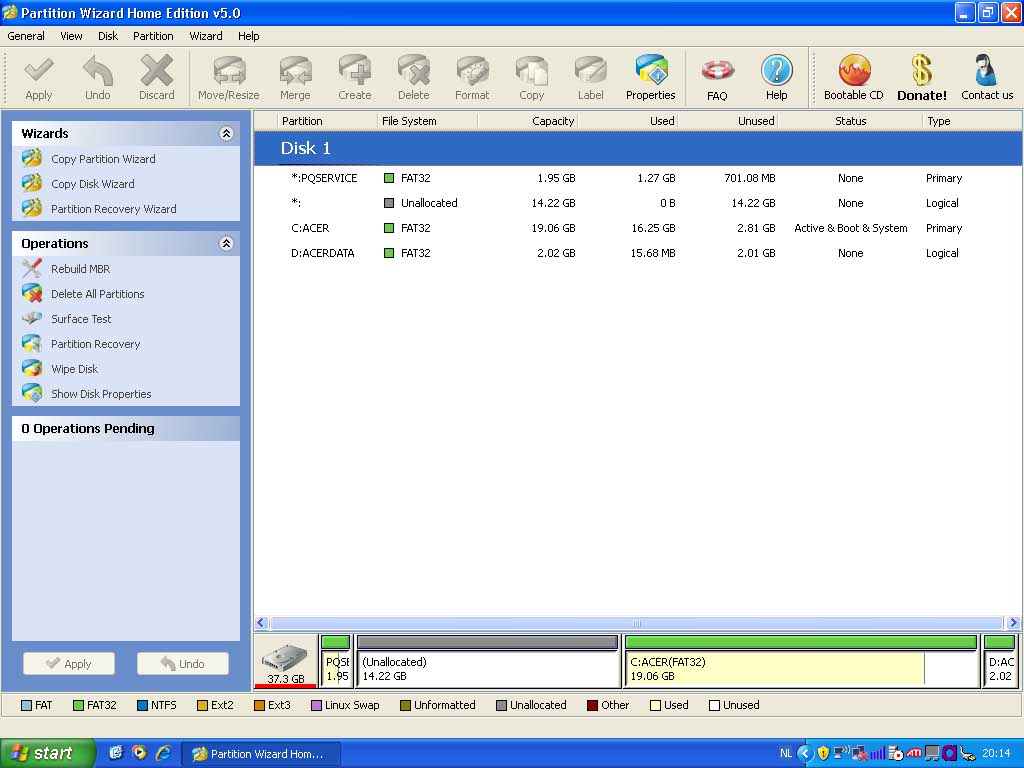Click the bottom Apply button
This screenshot has height=768, width=1024.
69,664
